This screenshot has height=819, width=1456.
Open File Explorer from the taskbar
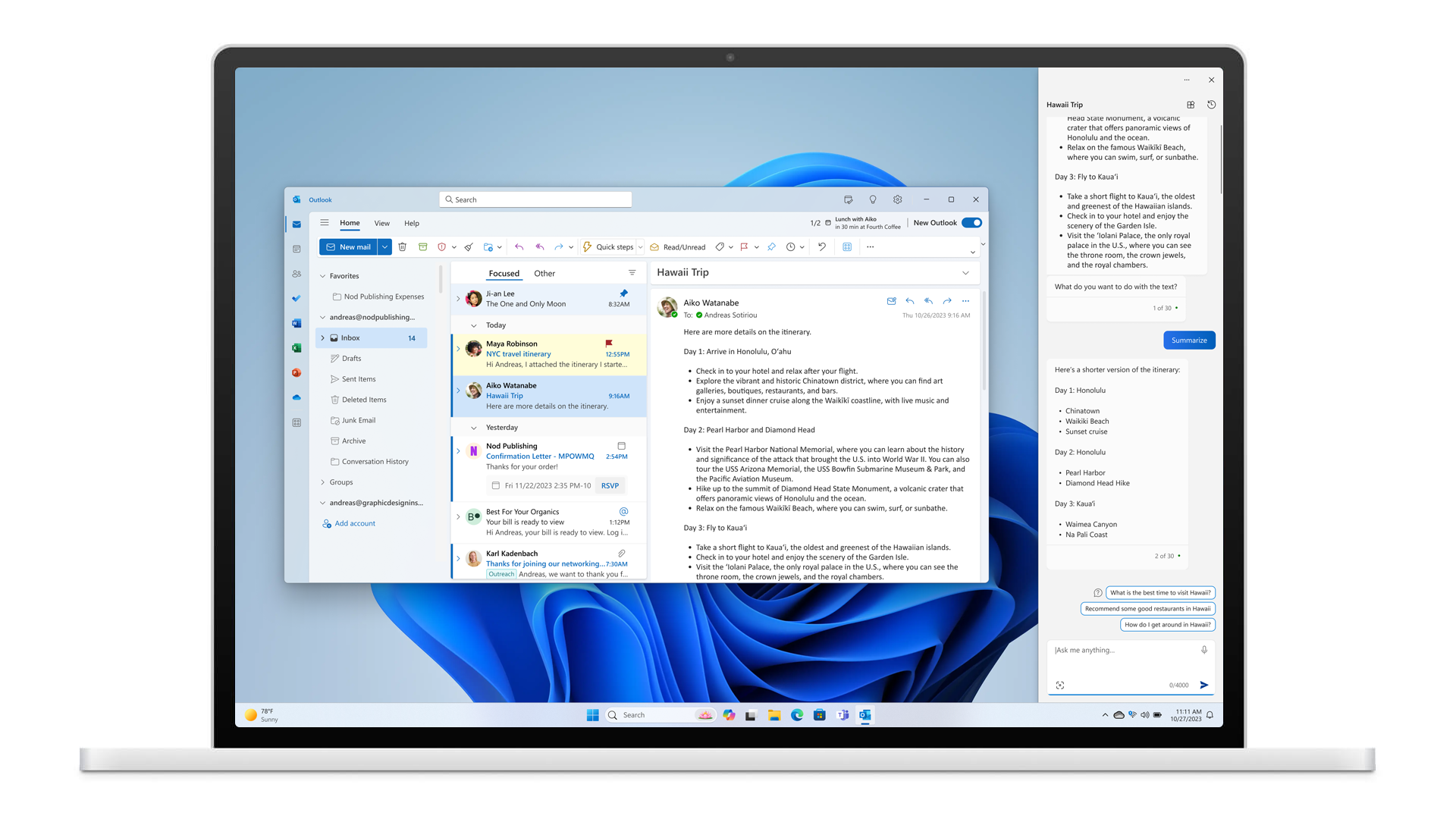(x=774, y=715)
